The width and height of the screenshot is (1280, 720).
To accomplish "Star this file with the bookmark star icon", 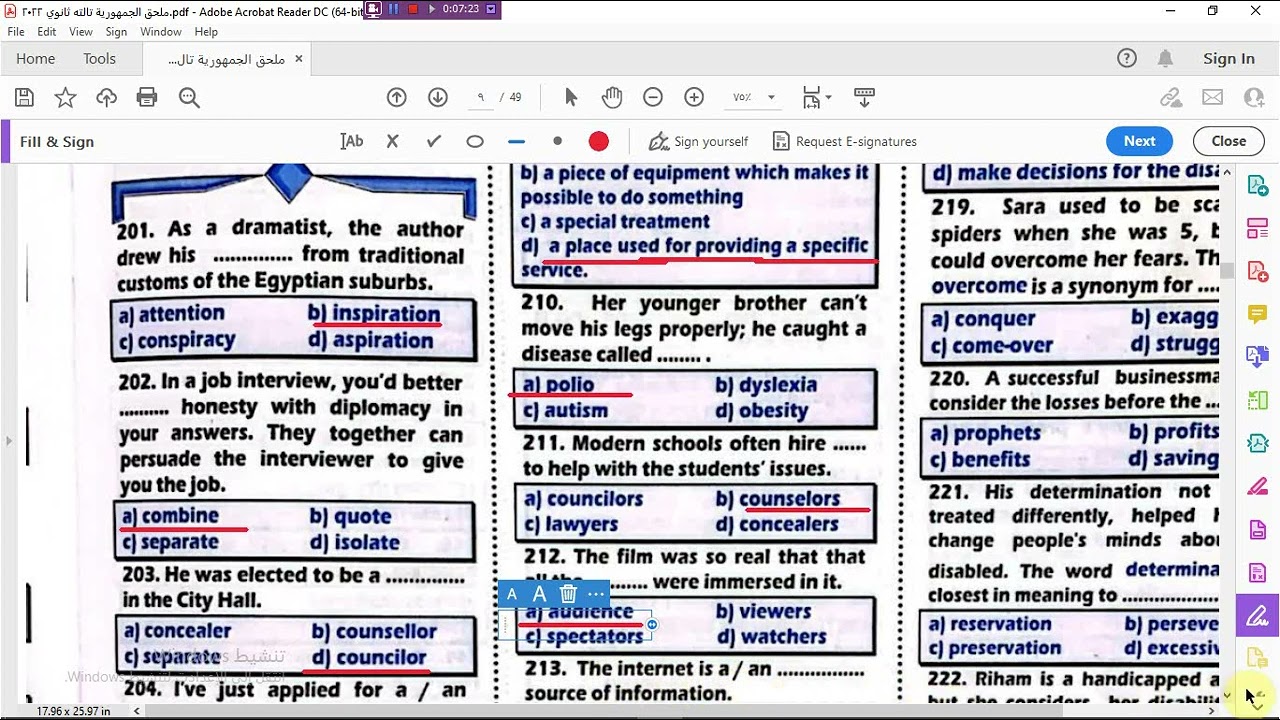I will (x=65, y=97).
